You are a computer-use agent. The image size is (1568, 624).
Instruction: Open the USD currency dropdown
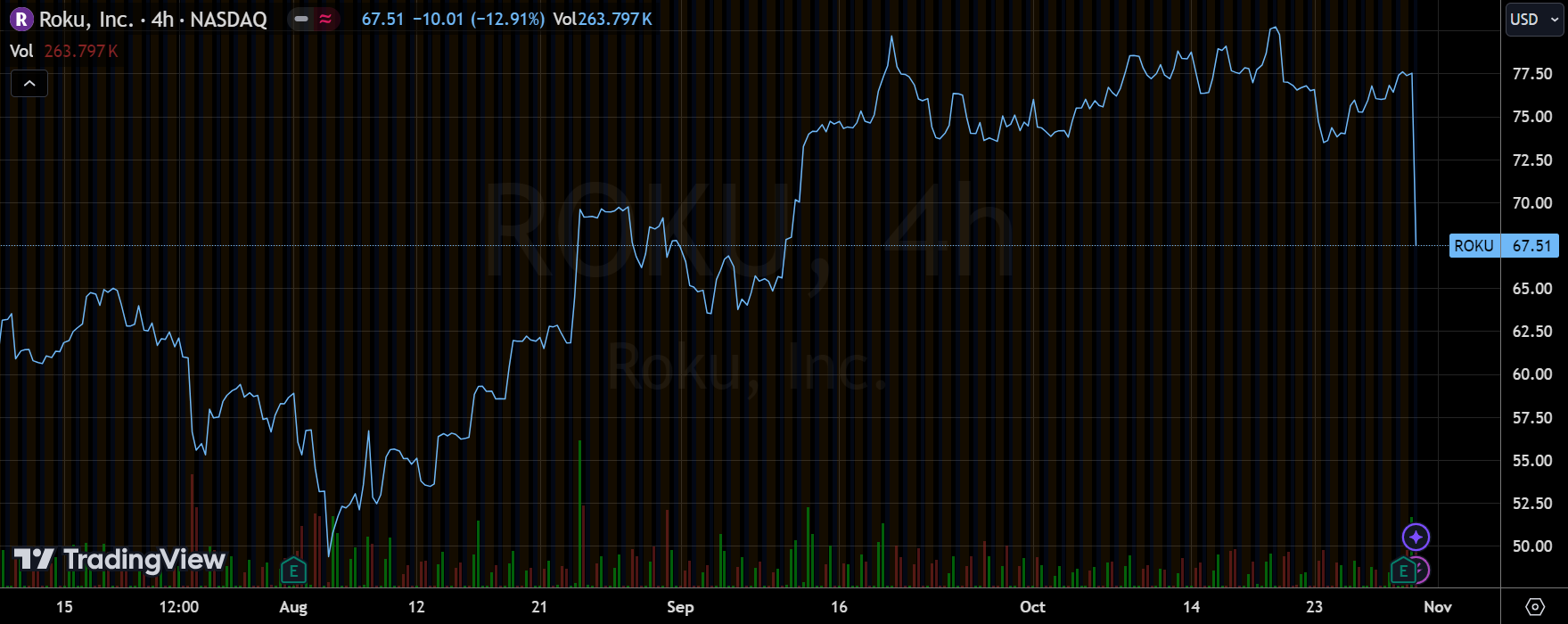pos(1534,20)
